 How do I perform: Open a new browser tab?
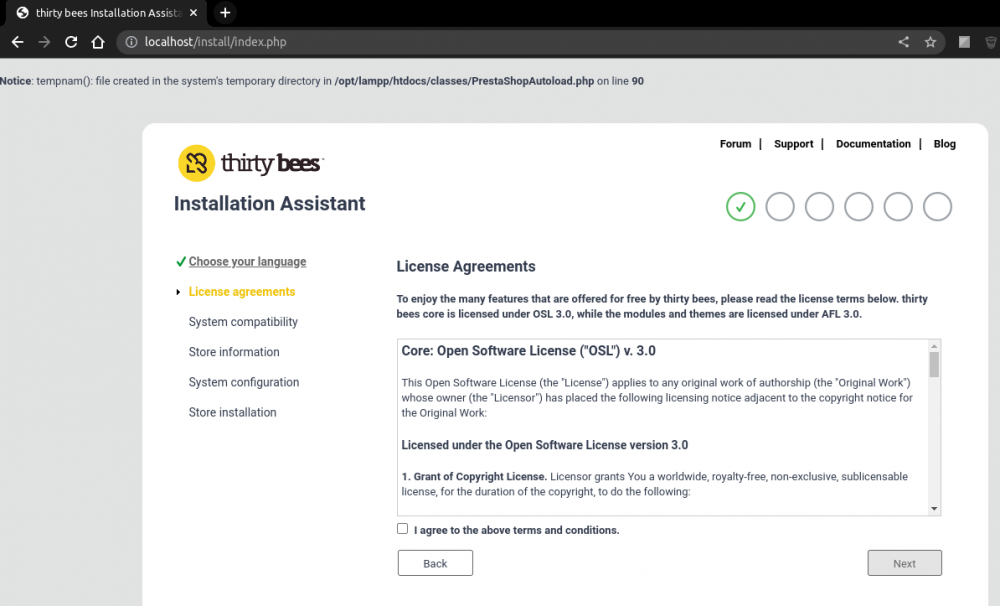click(225, 13)
